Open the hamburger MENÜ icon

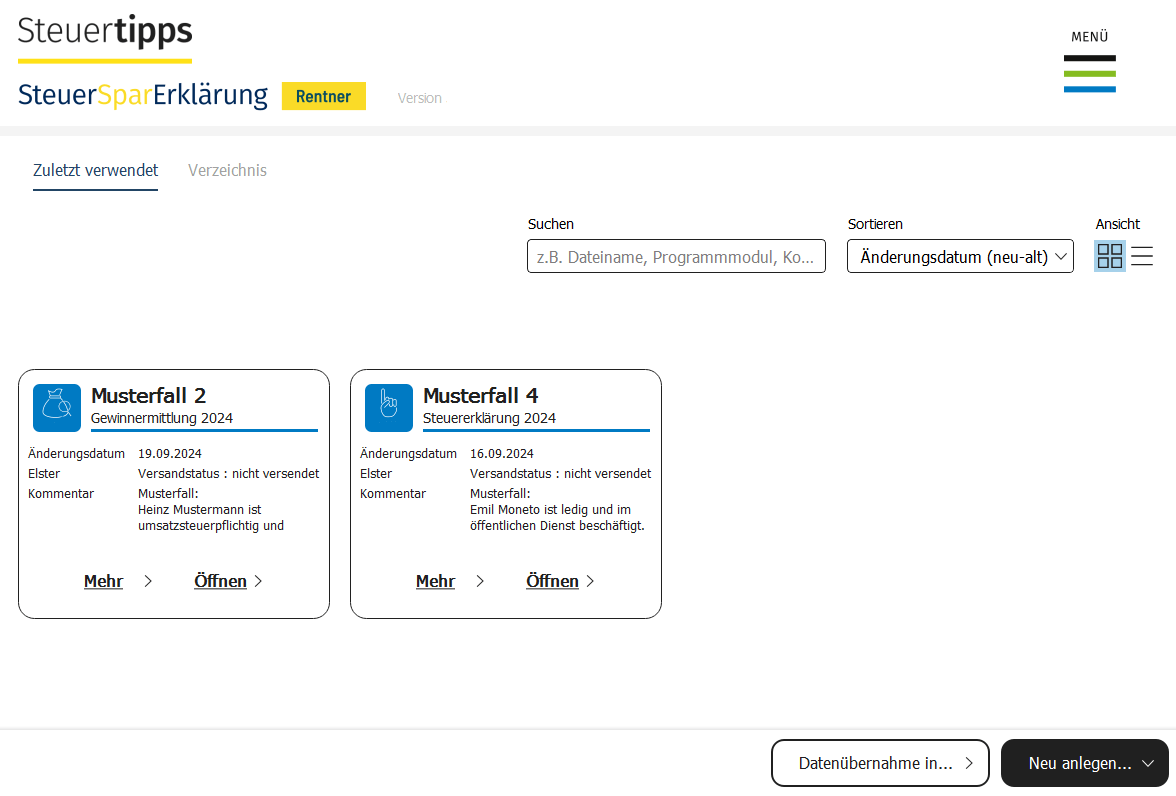pos(1089,73)
